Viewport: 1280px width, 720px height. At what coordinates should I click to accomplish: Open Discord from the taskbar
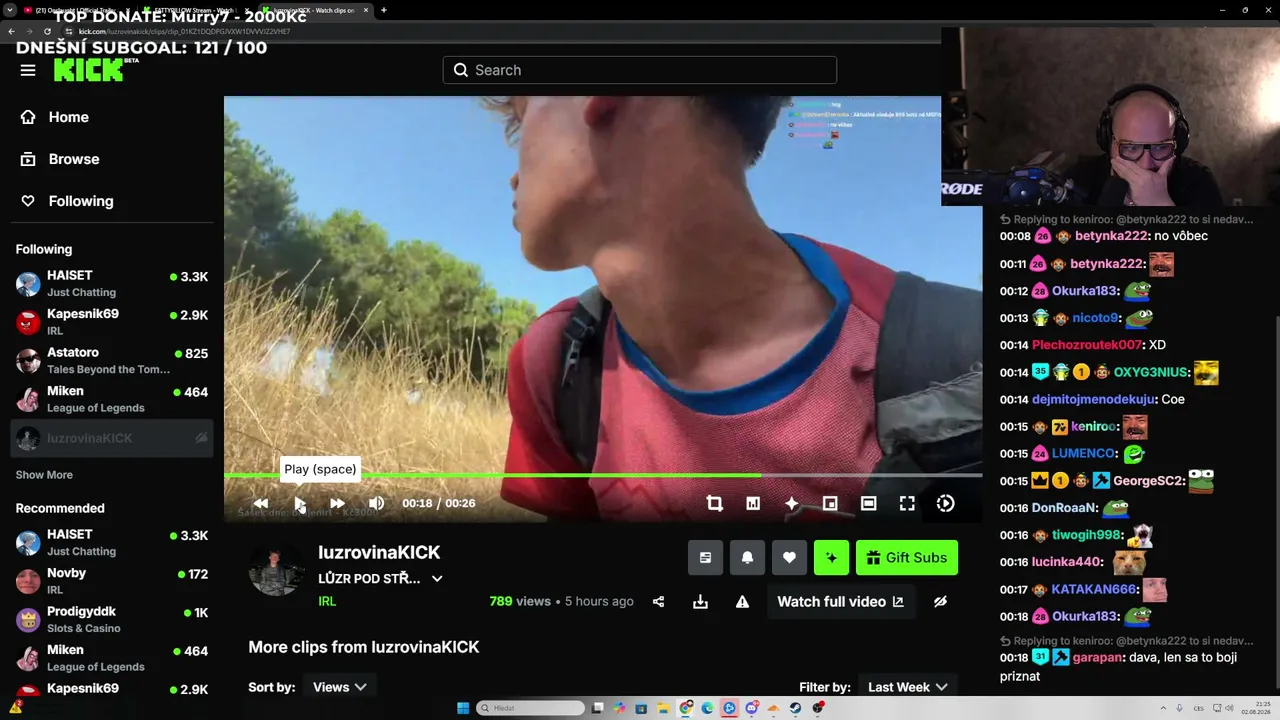[751, 708]
